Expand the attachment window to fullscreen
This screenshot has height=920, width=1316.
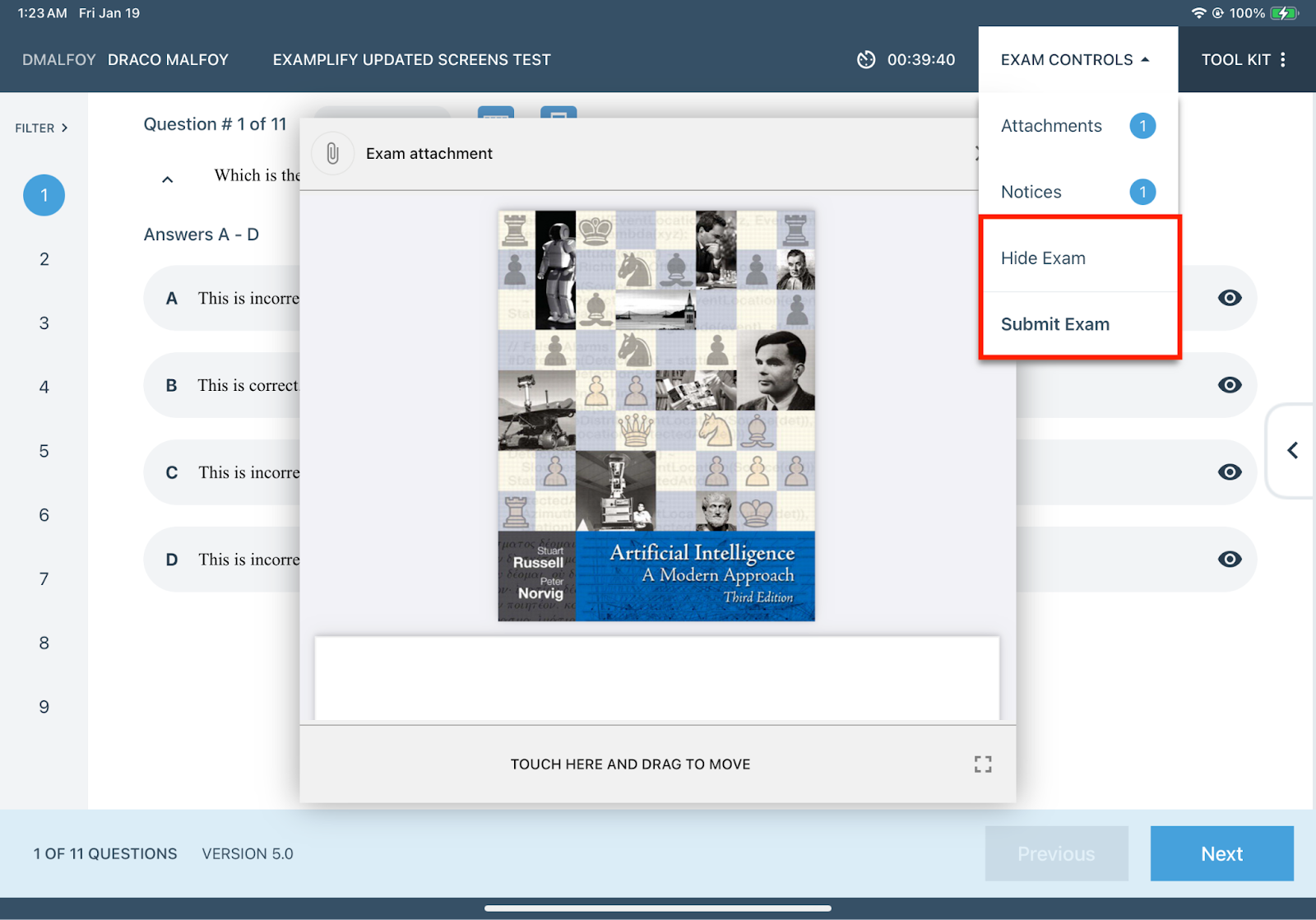click(983, 764)
